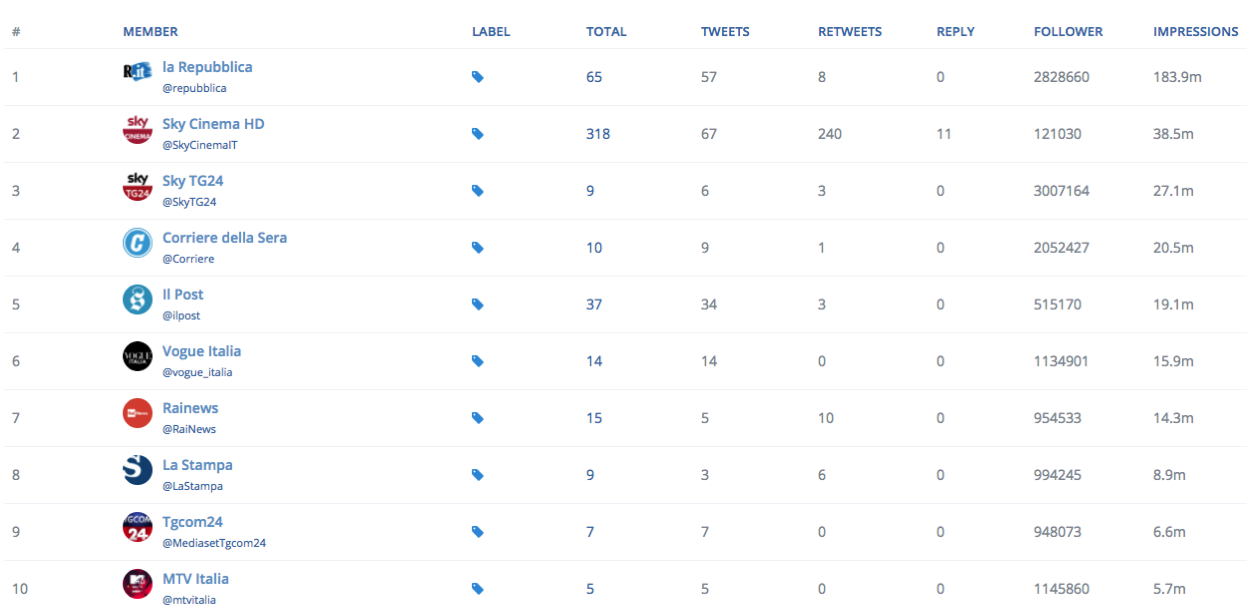Screen dimensions: 1252x614
Task: Sort by the RETWEETS column header
Action: point(849,32)
